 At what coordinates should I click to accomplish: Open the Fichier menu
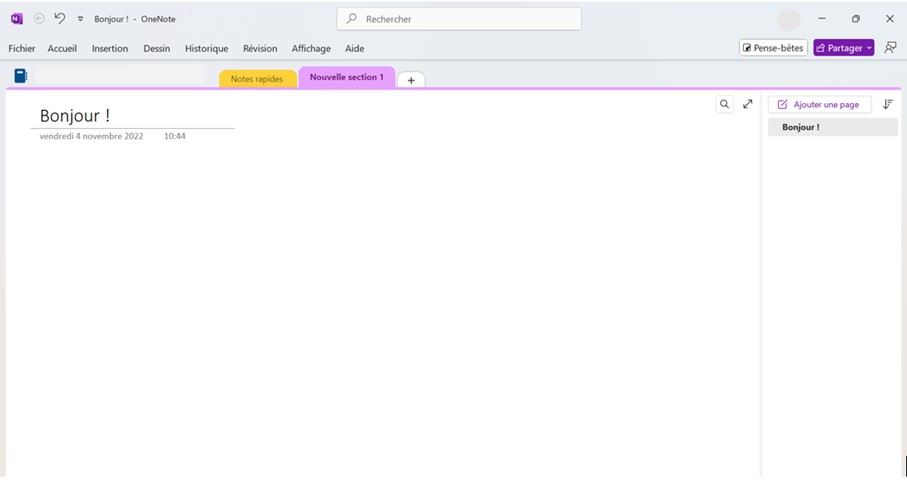[x=21, y=48]
